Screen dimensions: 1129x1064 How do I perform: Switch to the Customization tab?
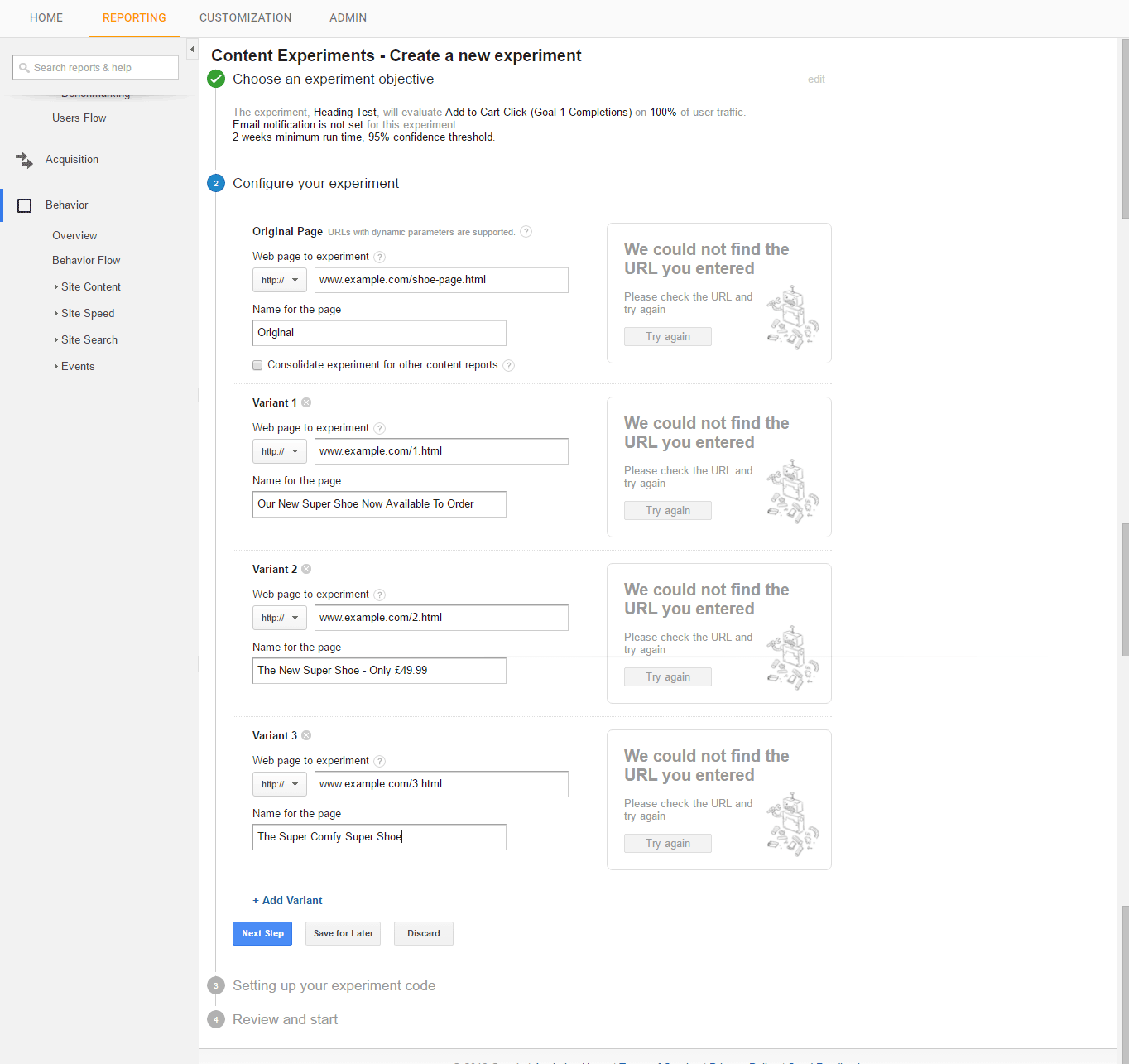click(245, 17)
